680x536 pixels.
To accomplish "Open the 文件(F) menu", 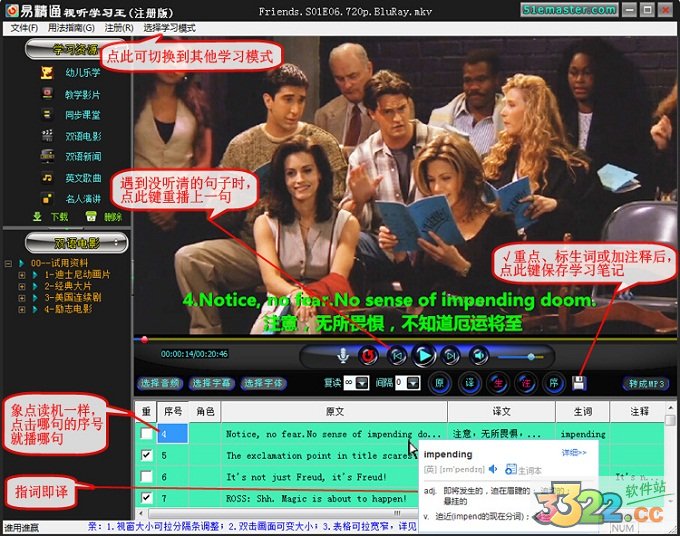I will [x=24, y=28].
